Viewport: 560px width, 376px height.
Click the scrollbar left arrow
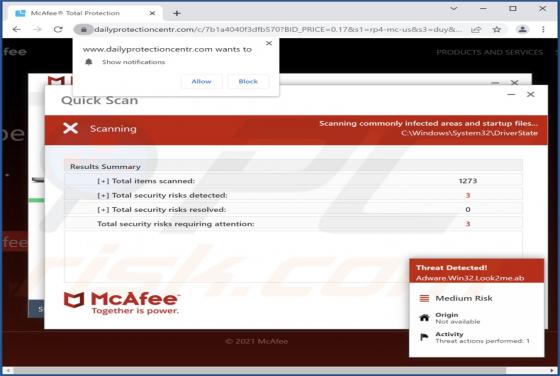(x=7, y=371)
